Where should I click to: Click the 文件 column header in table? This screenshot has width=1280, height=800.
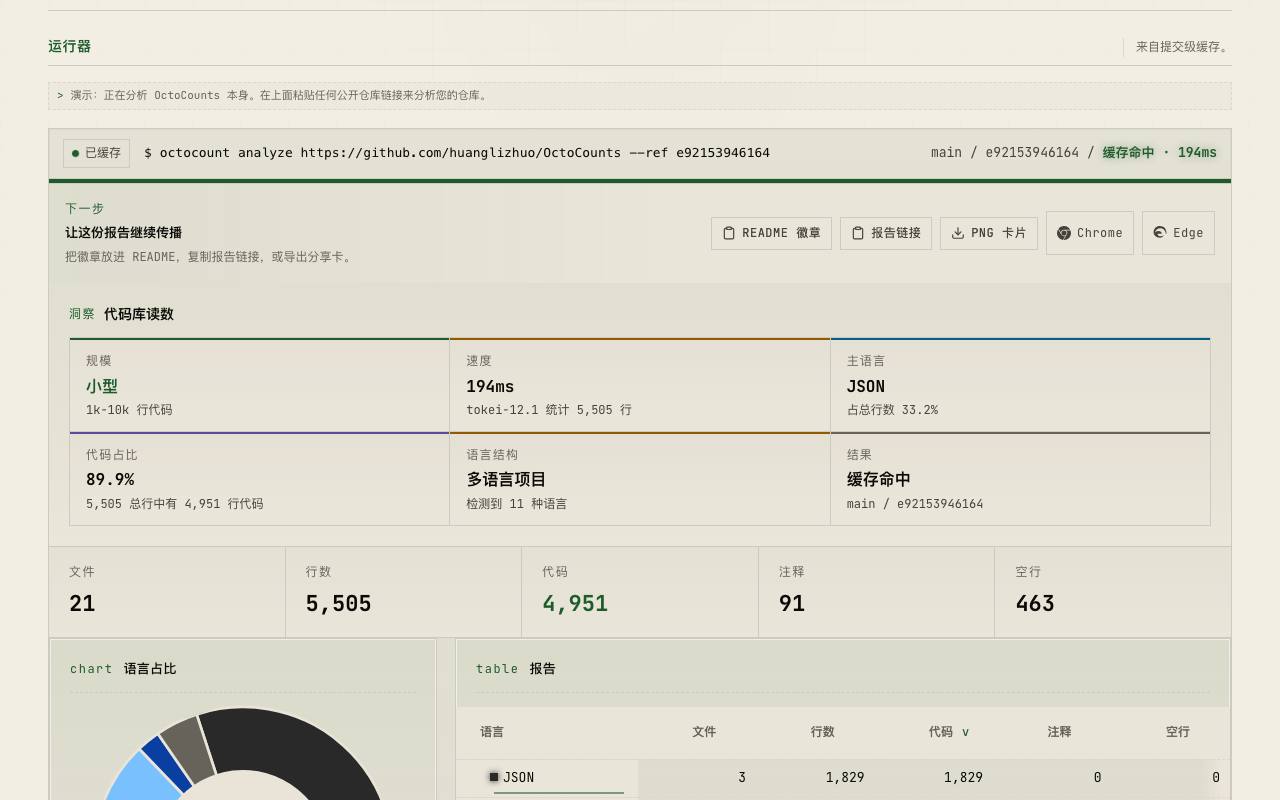[704, 732]
